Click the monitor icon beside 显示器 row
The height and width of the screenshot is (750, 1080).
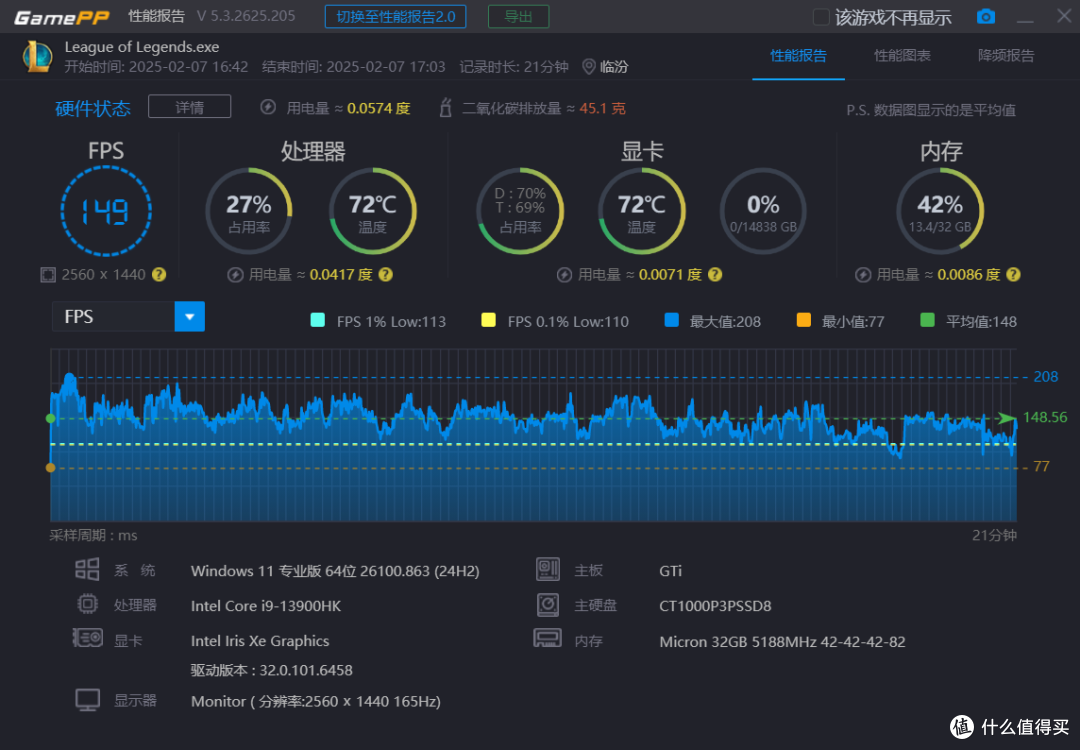click(x=87, y=700)
